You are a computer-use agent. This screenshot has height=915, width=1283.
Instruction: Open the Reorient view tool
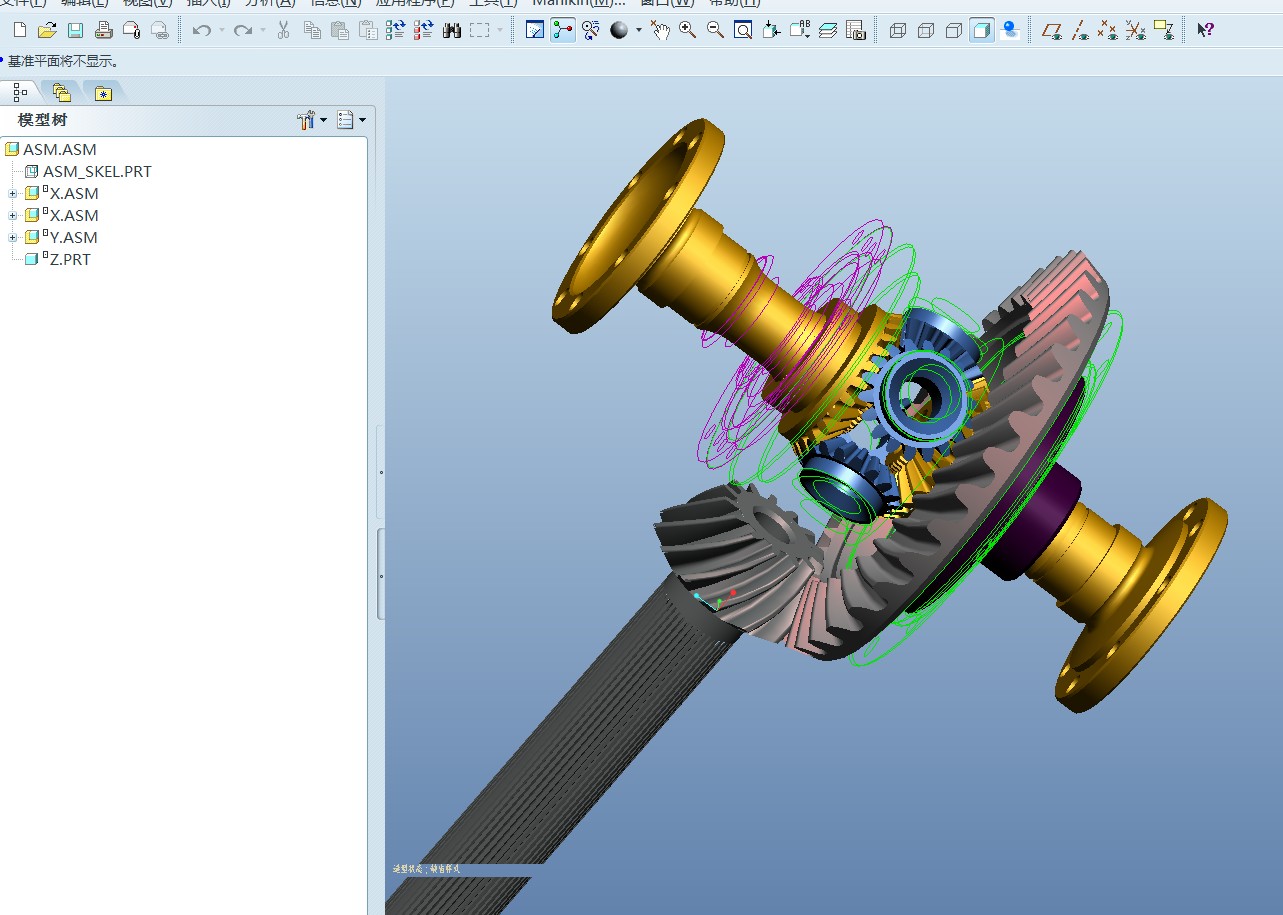click(x=771, y=30)
